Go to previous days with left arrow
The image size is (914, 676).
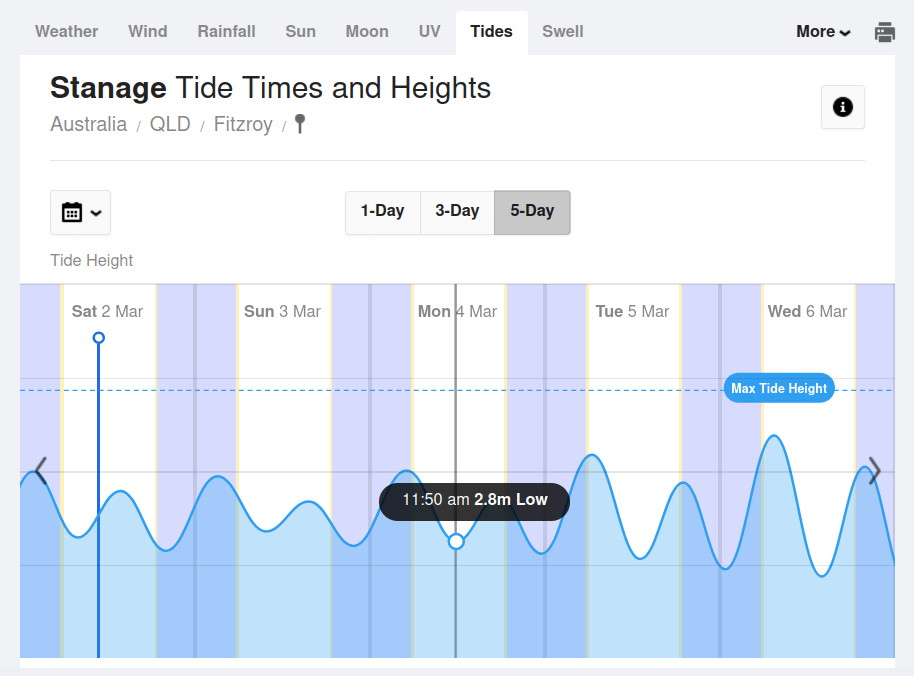coord(41,470)
